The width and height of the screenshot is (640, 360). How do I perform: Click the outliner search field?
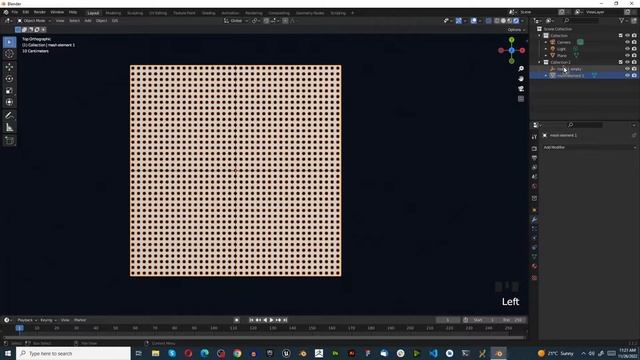582,20
